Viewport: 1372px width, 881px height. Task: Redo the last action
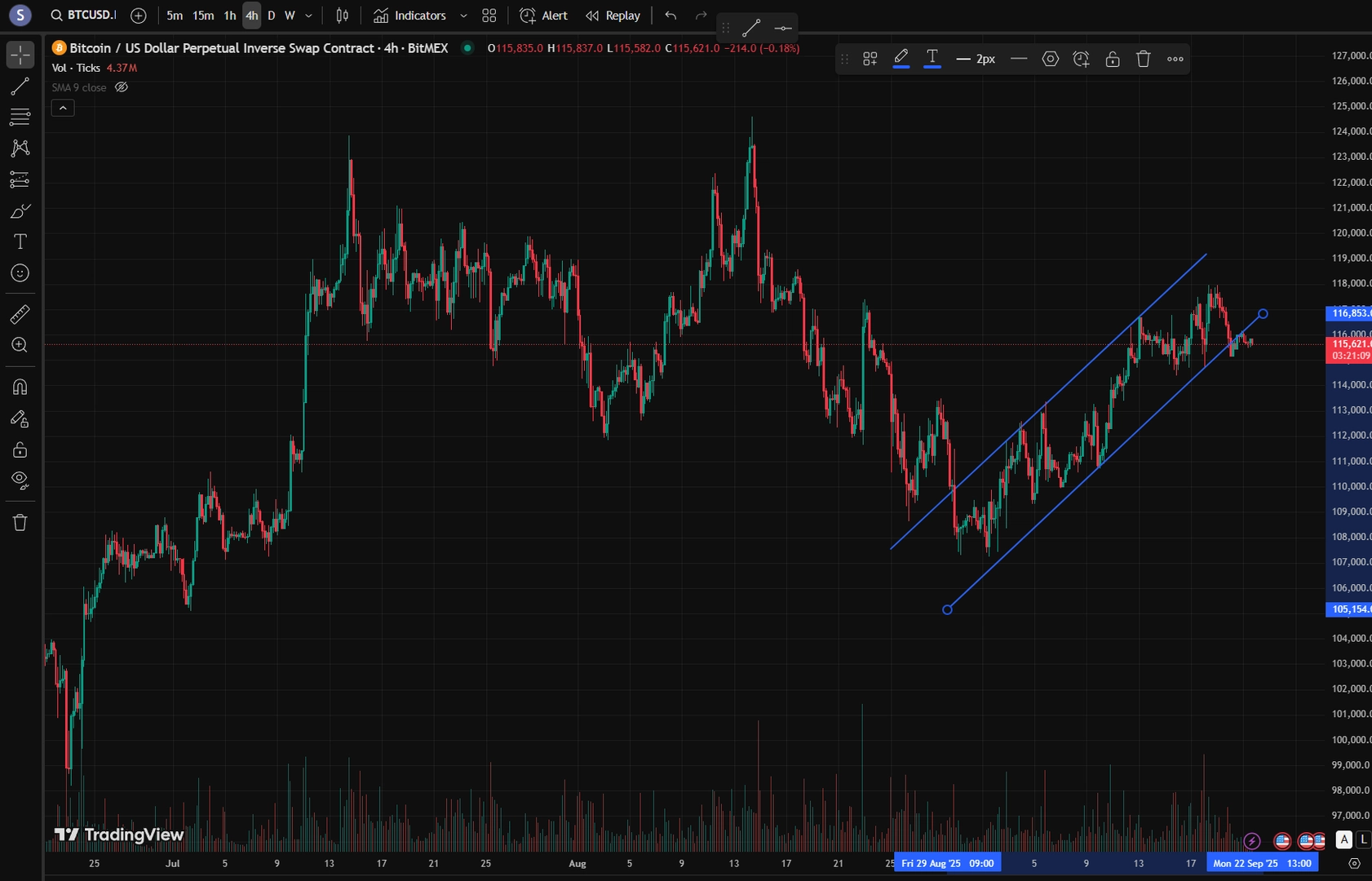click(701, 15)
